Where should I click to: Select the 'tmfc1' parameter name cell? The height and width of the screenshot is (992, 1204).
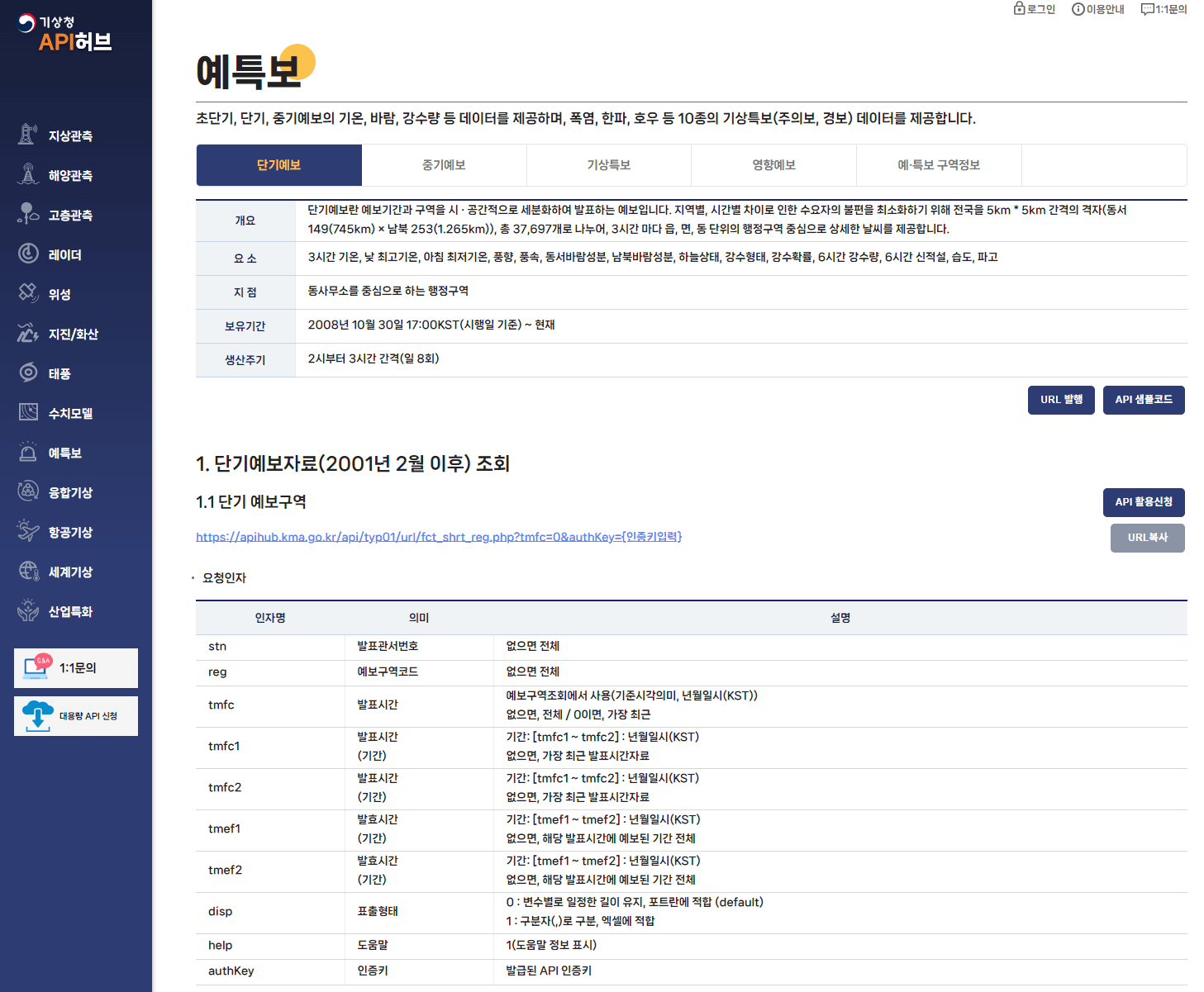pos(270,747)
